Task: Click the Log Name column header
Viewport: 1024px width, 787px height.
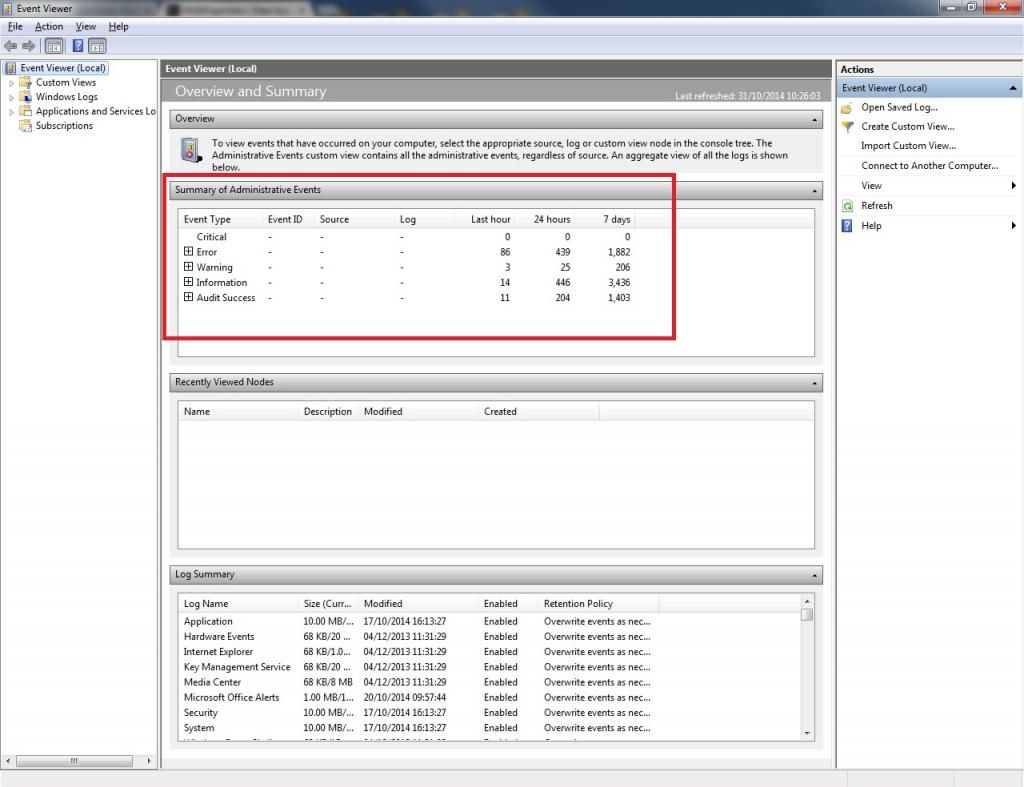Action: coord(238,603)
